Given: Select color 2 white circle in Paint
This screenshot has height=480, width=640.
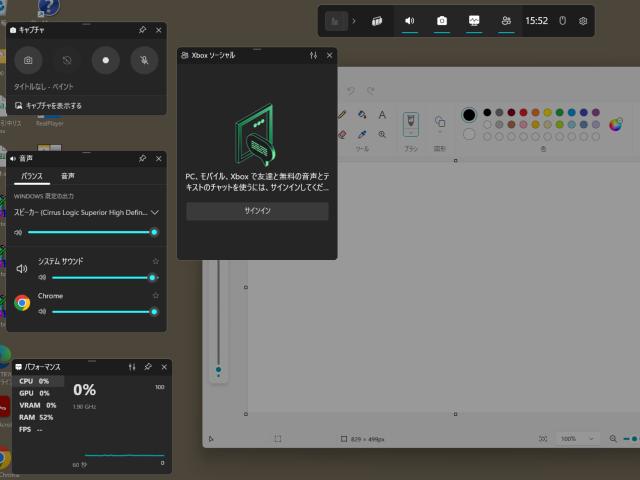Looking at the screenshot, I should point(469,134).
